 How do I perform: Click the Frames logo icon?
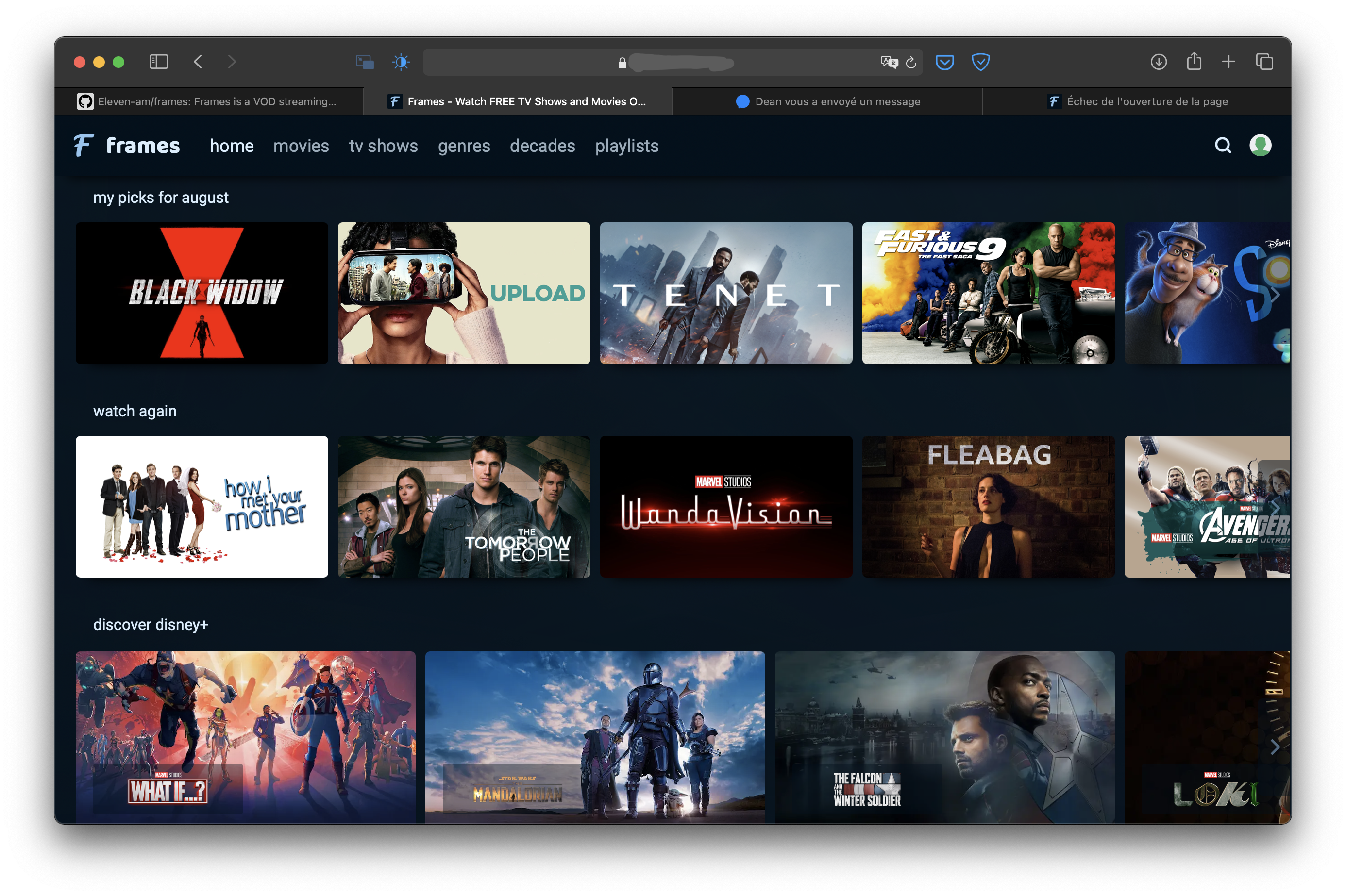(x=84, y=146)
